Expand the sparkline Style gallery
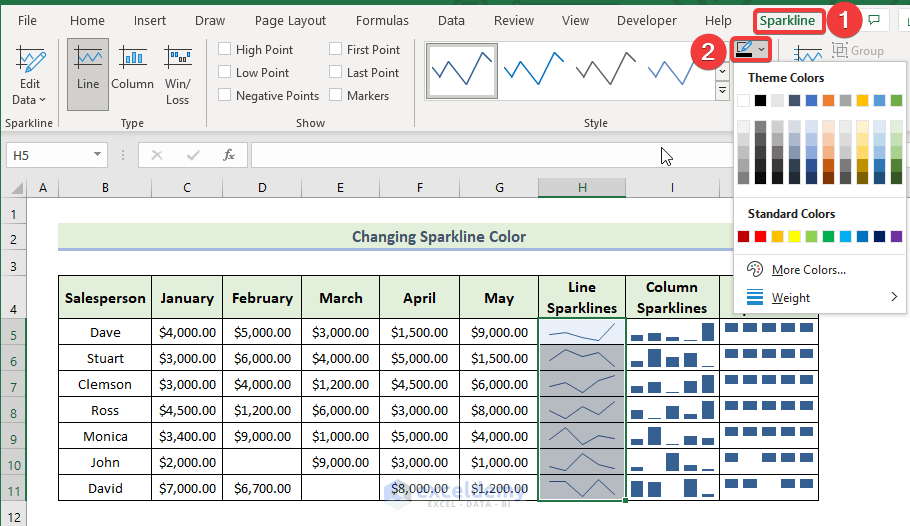910x526 pixels. point(722,92)
